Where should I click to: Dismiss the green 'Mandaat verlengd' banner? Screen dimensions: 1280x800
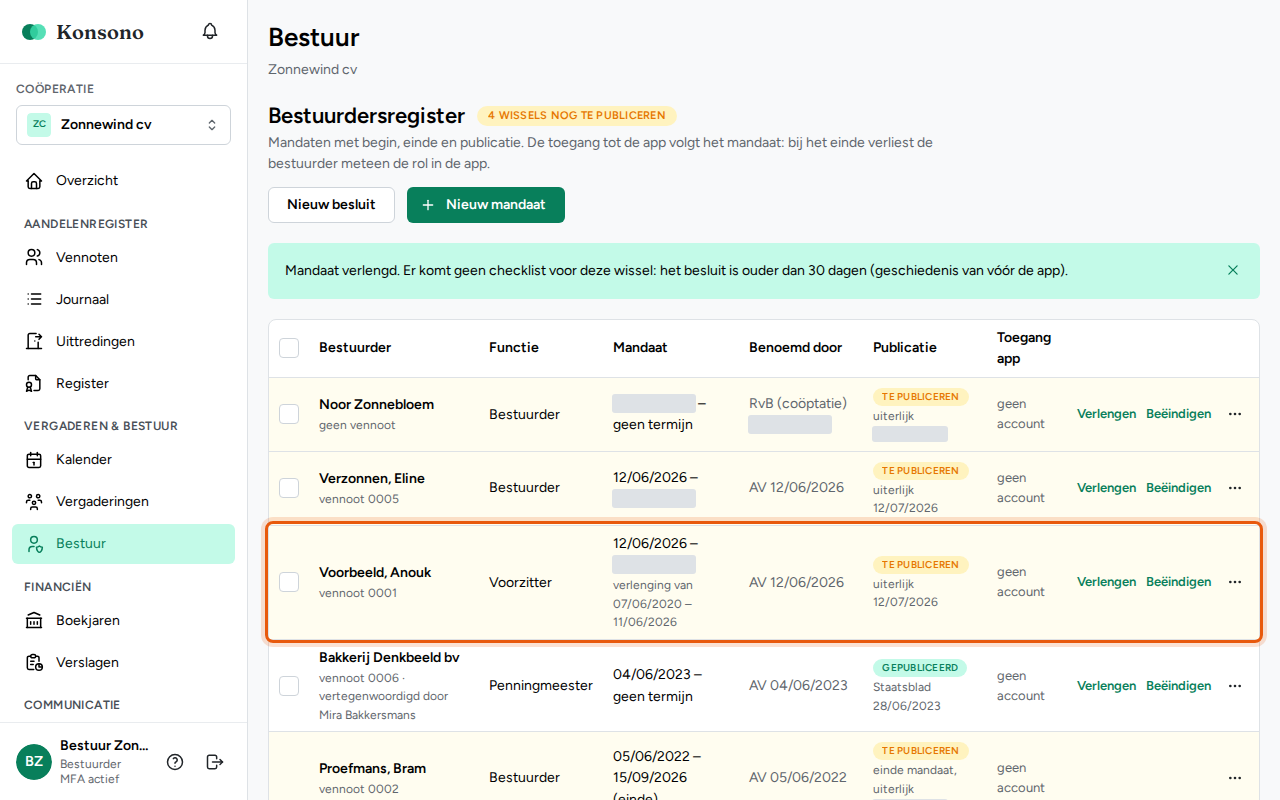click(x=1233, y=270)
